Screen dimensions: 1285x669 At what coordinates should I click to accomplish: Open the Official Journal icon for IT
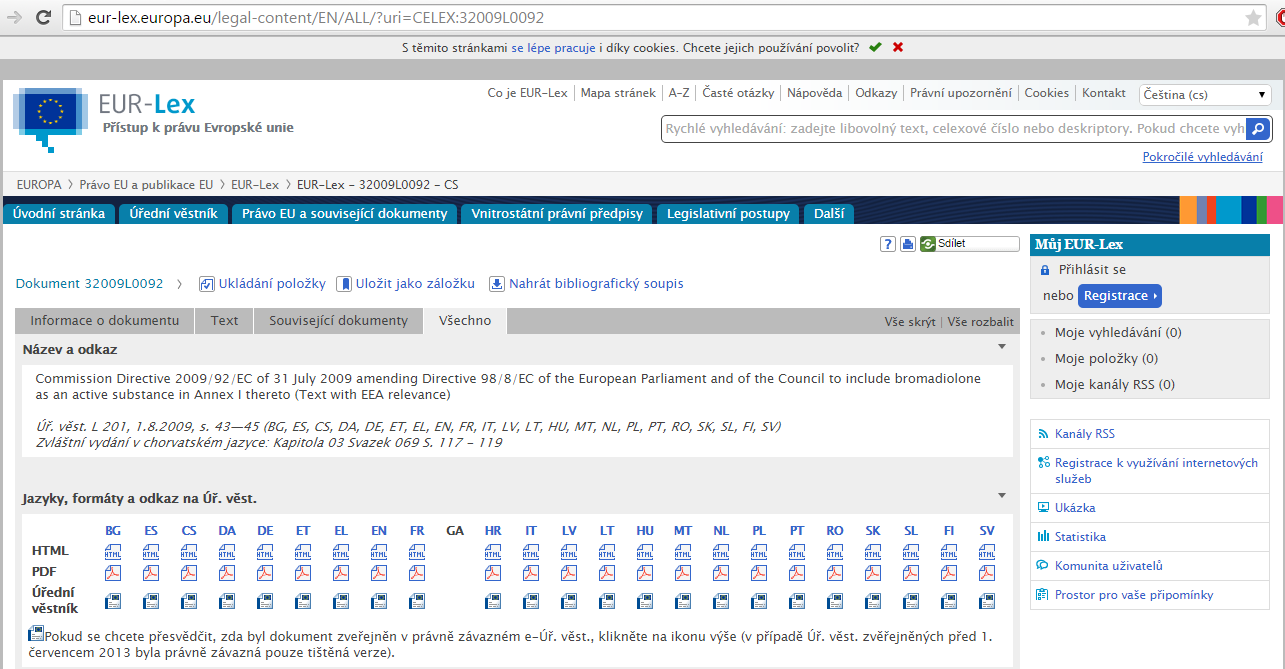click(531, 601)
